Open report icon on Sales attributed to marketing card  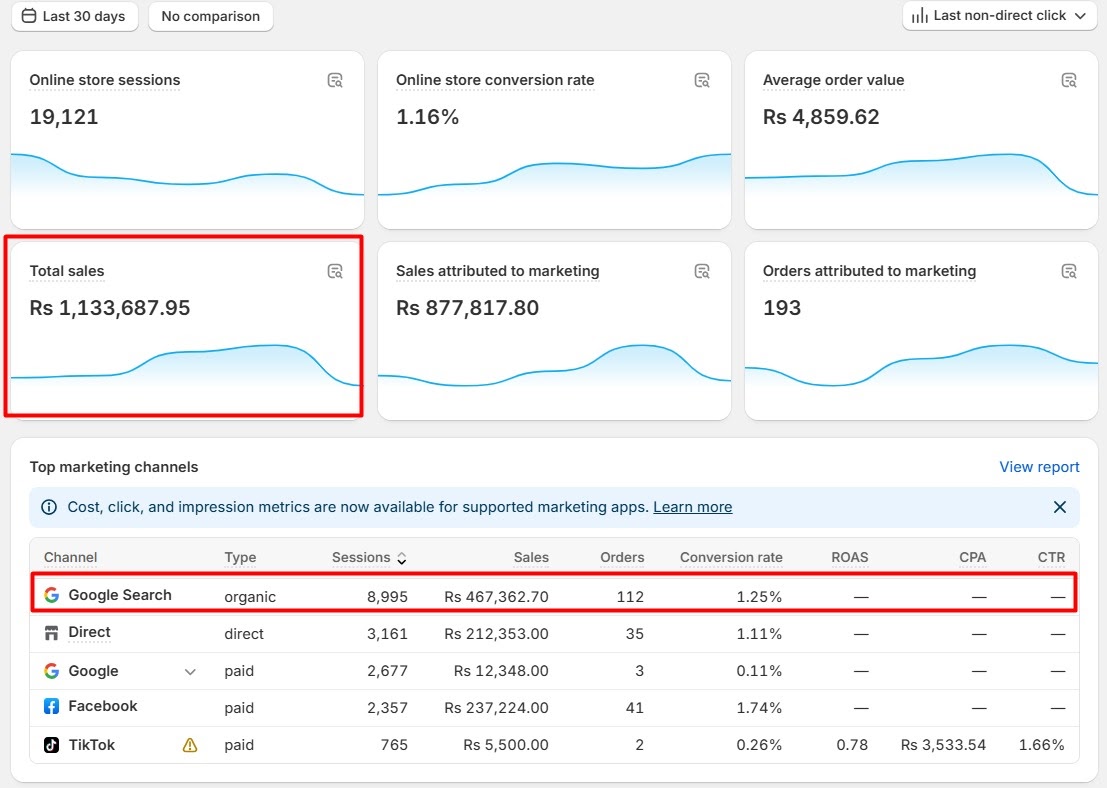pyautogui.click(x=703, y=271)
